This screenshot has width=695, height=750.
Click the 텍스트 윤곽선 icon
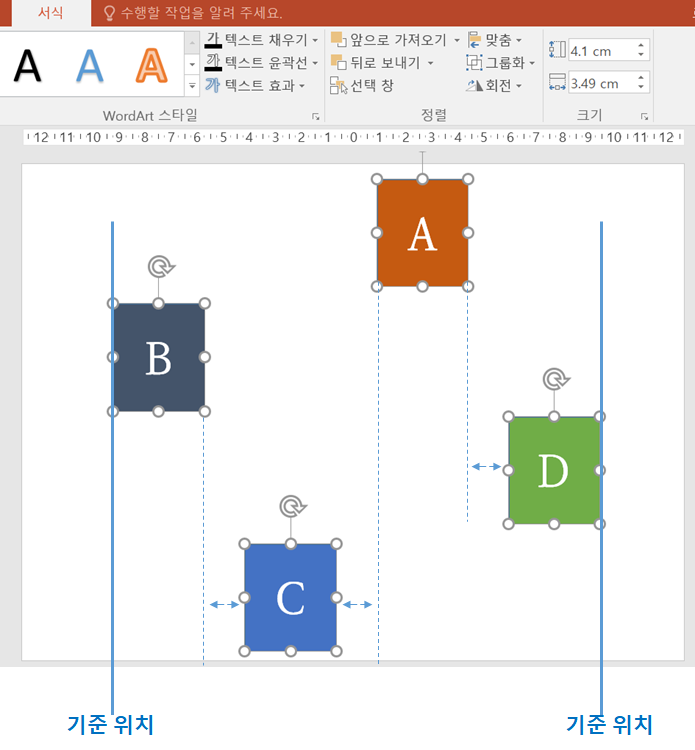(x=213, y=62)
